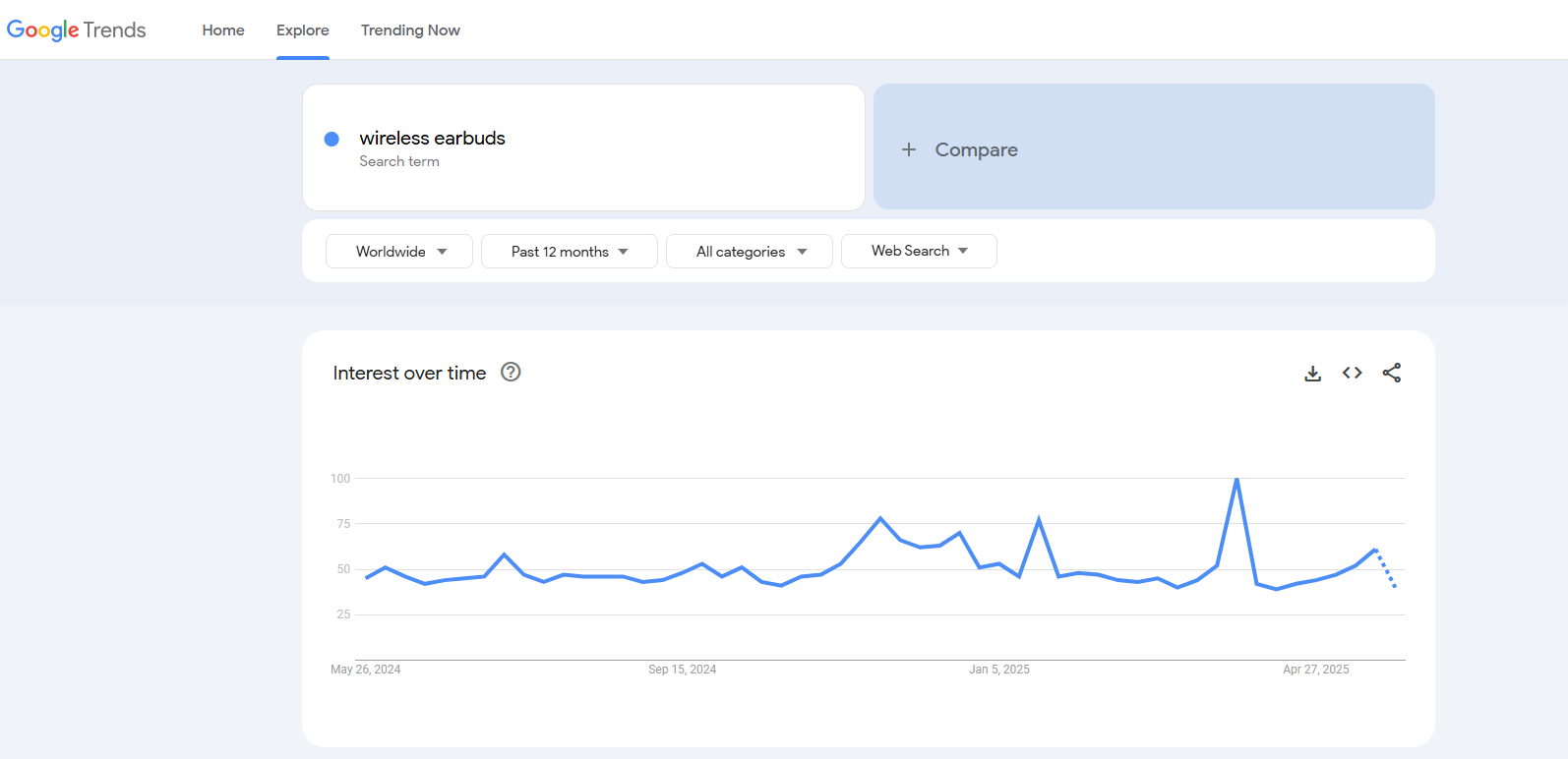Click the plus icon beside Compare
Viewport: 1568px width, 759px height.
tap(909, 149)
